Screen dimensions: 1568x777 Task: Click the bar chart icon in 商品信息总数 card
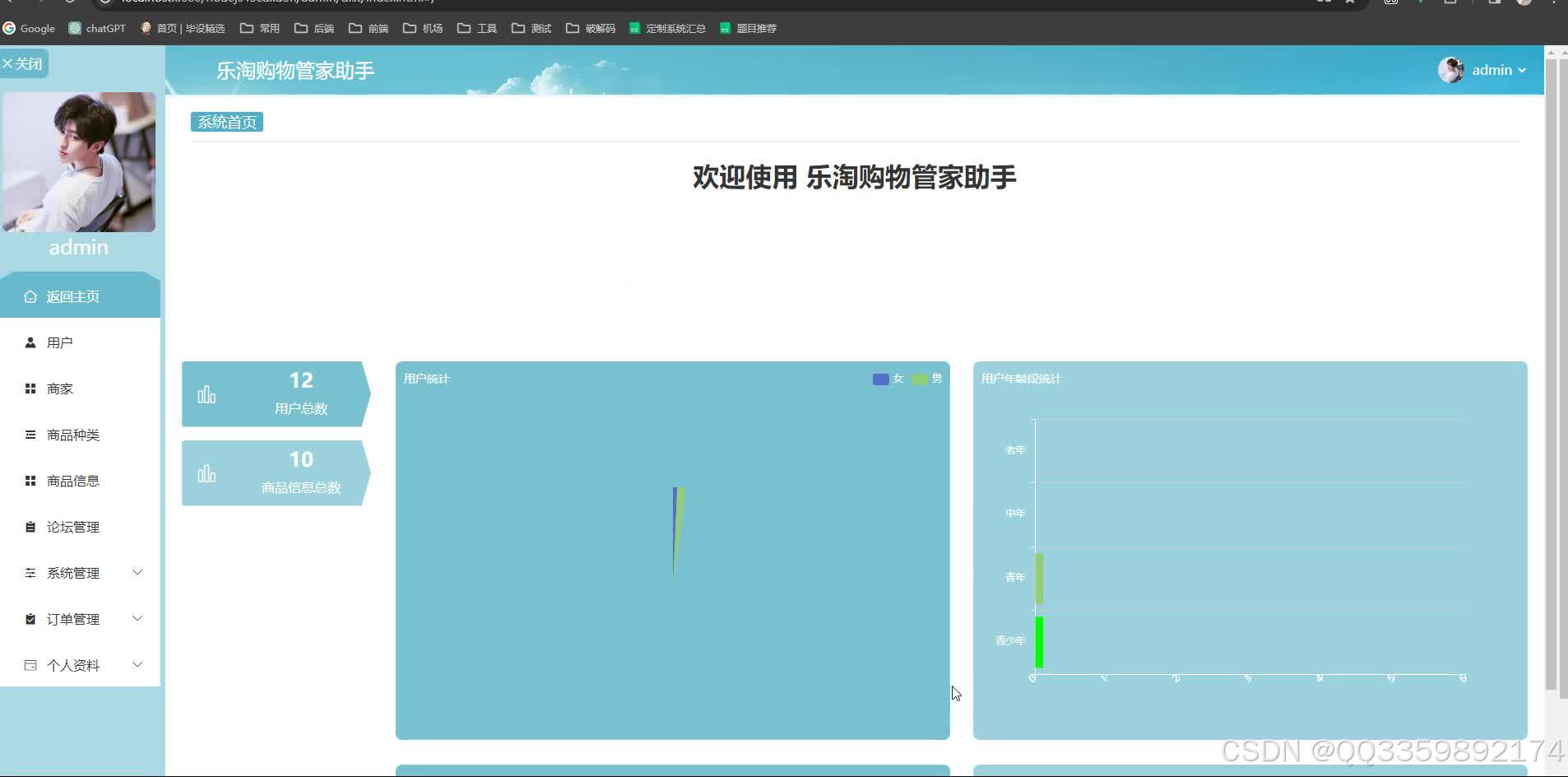[x=206, y=473]
